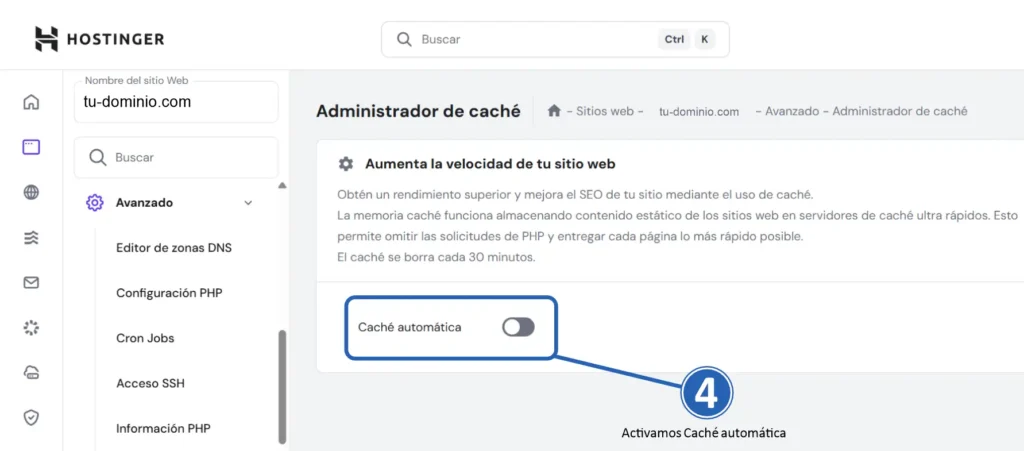Click the sidebar scroll up arrow
This screenshot has width=1024, height=451.
[282, 185]
